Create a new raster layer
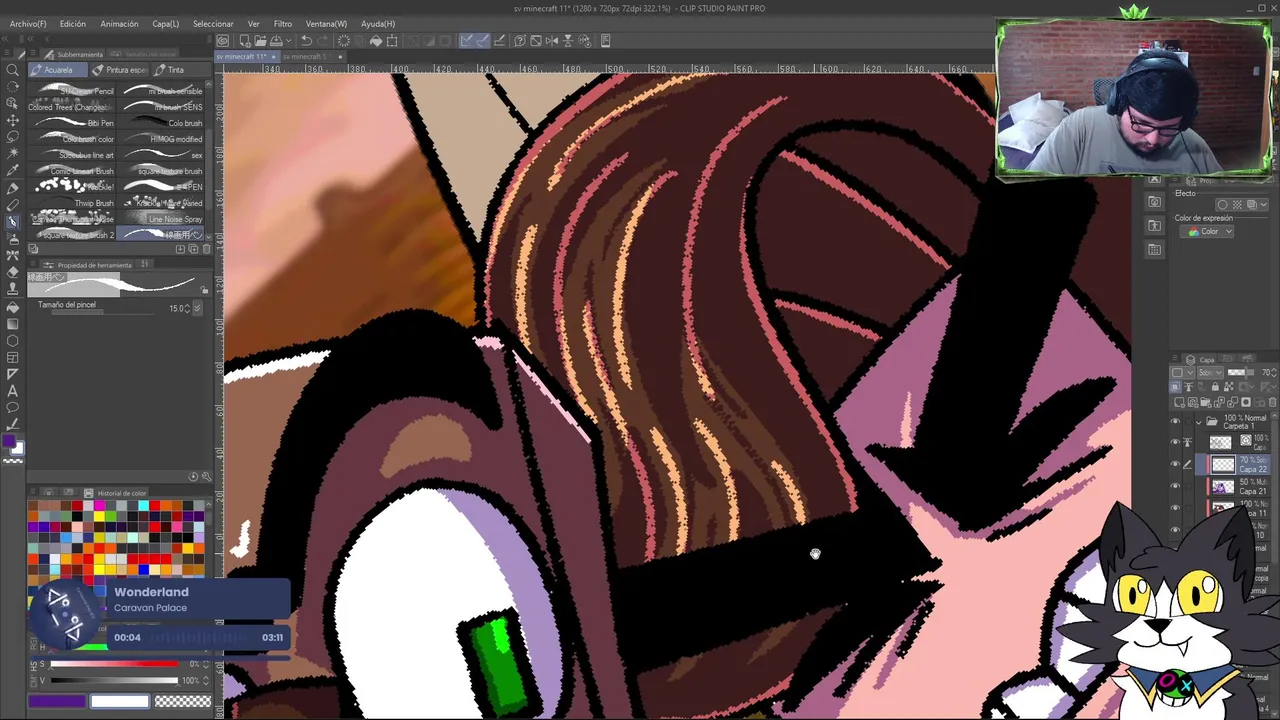Screen dimensions: 1280x720 click(x=1179, y=402)
